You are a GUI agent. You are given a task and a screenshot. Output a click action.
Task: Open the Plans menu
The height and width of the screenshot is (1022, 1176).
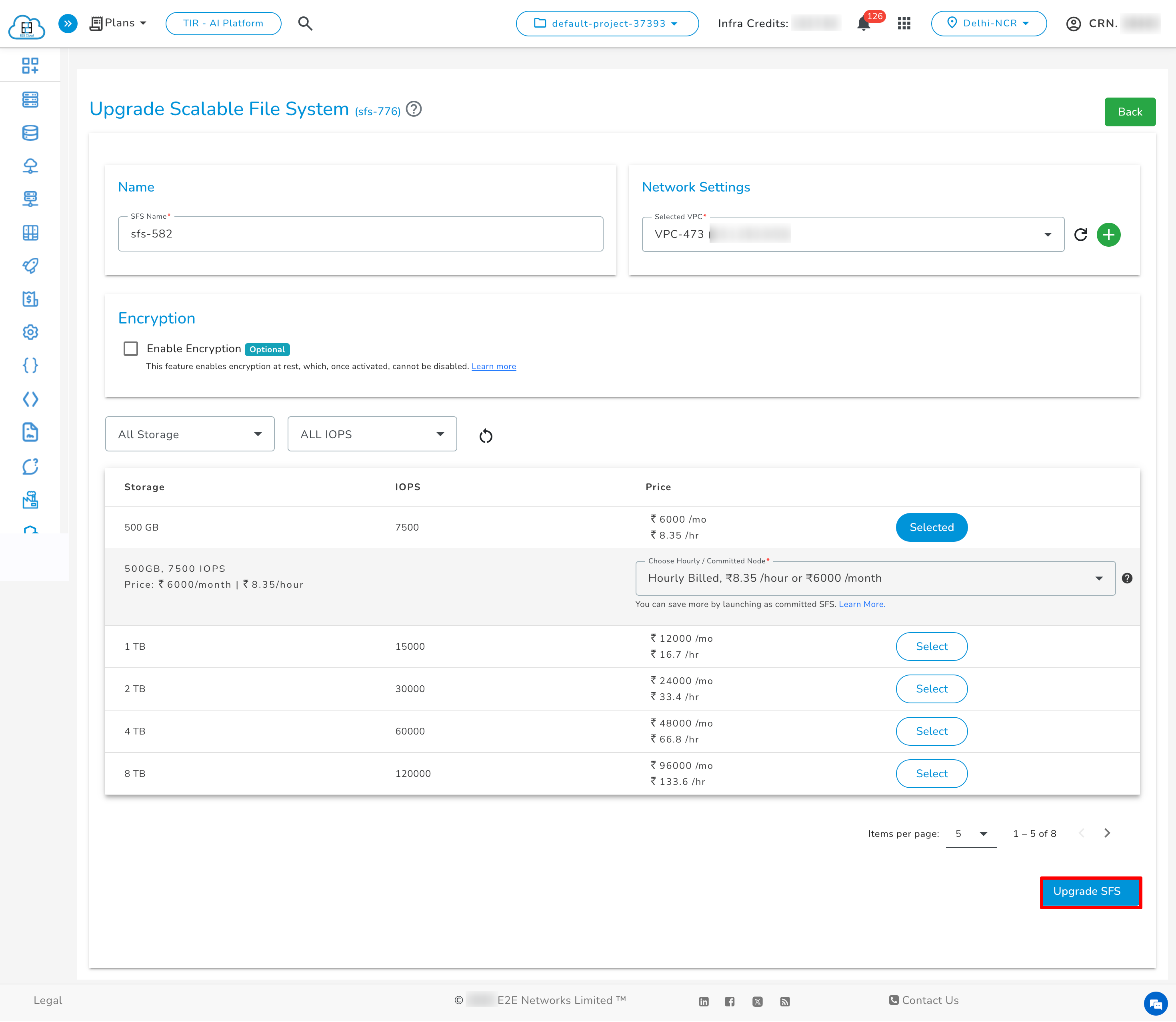tap(118, 23)
